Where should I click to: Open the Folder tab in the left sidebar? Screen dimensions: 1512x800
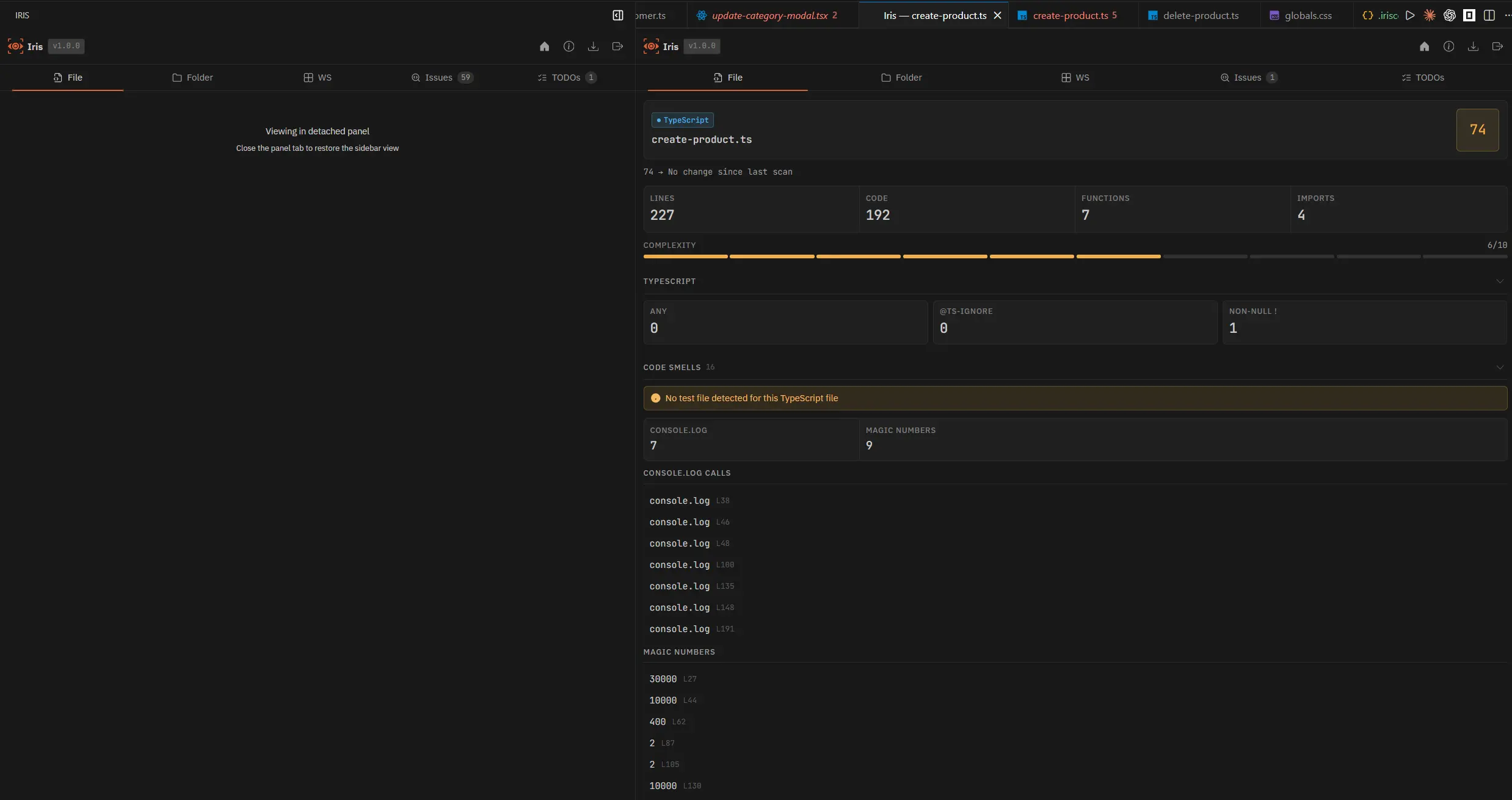point(192,78)
